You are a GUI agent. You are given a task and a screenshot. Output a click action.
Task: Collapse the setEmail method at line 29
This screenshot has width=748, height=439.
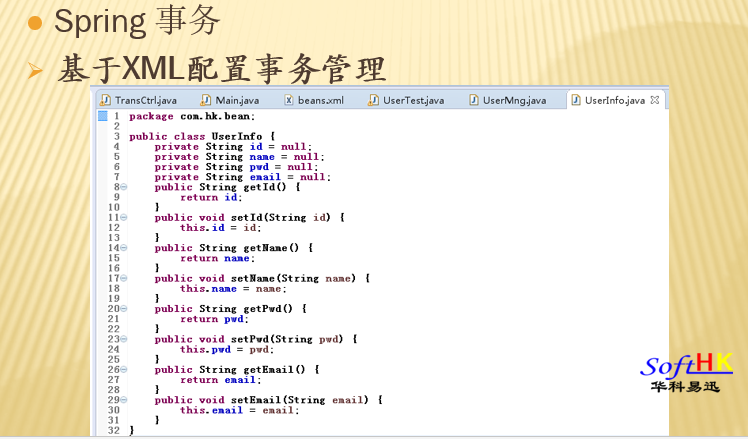(124, 400)
